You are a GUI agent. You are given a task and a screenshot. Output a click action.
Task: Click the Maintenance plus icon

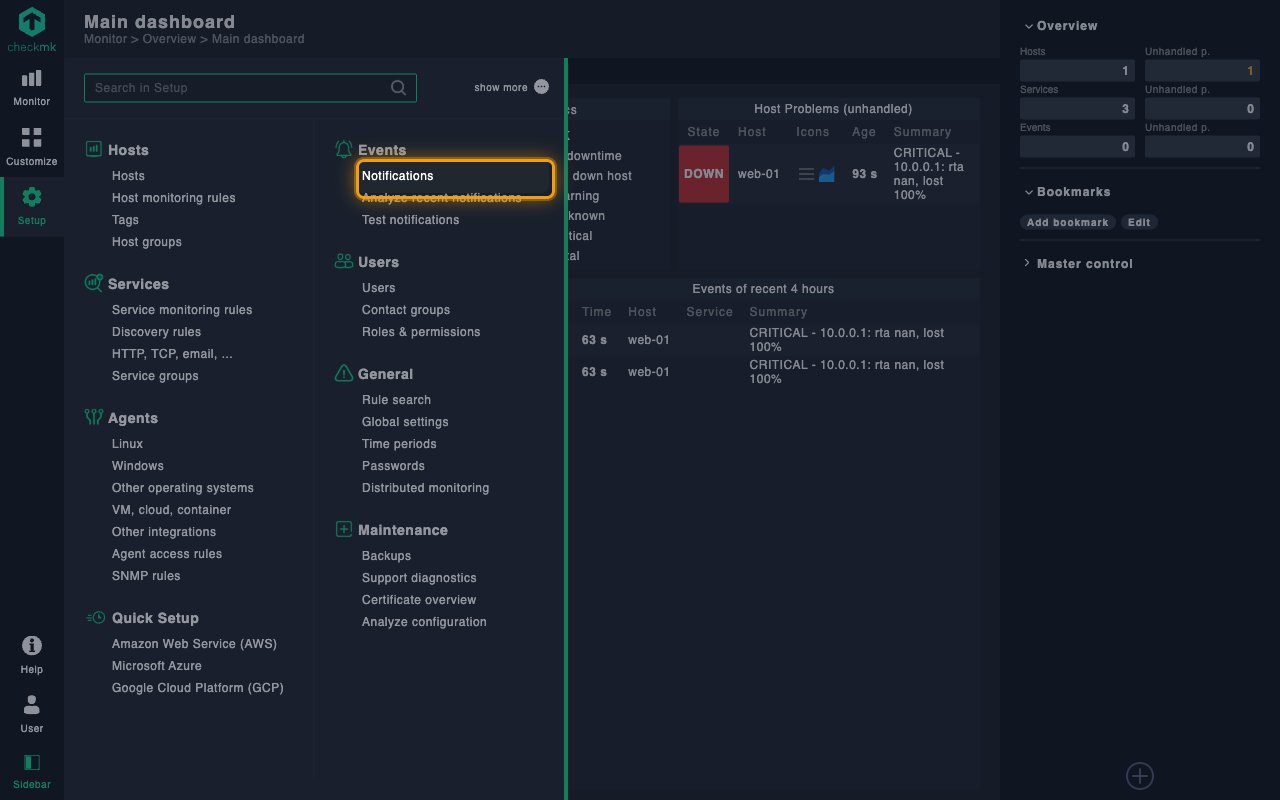344,529
